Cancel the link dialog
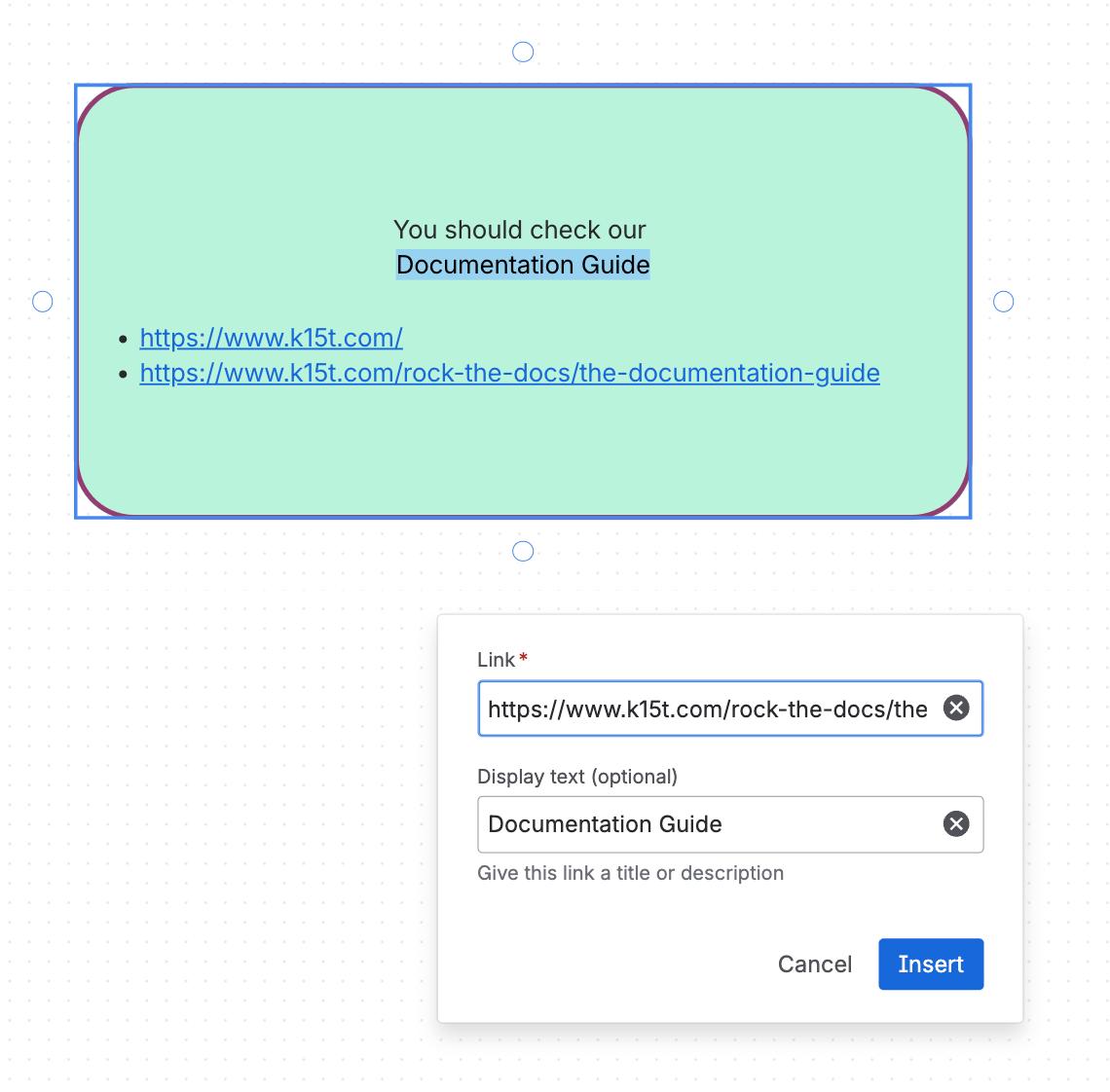The width and height of the screenshot is (1110, 1092). pos(814,965)
